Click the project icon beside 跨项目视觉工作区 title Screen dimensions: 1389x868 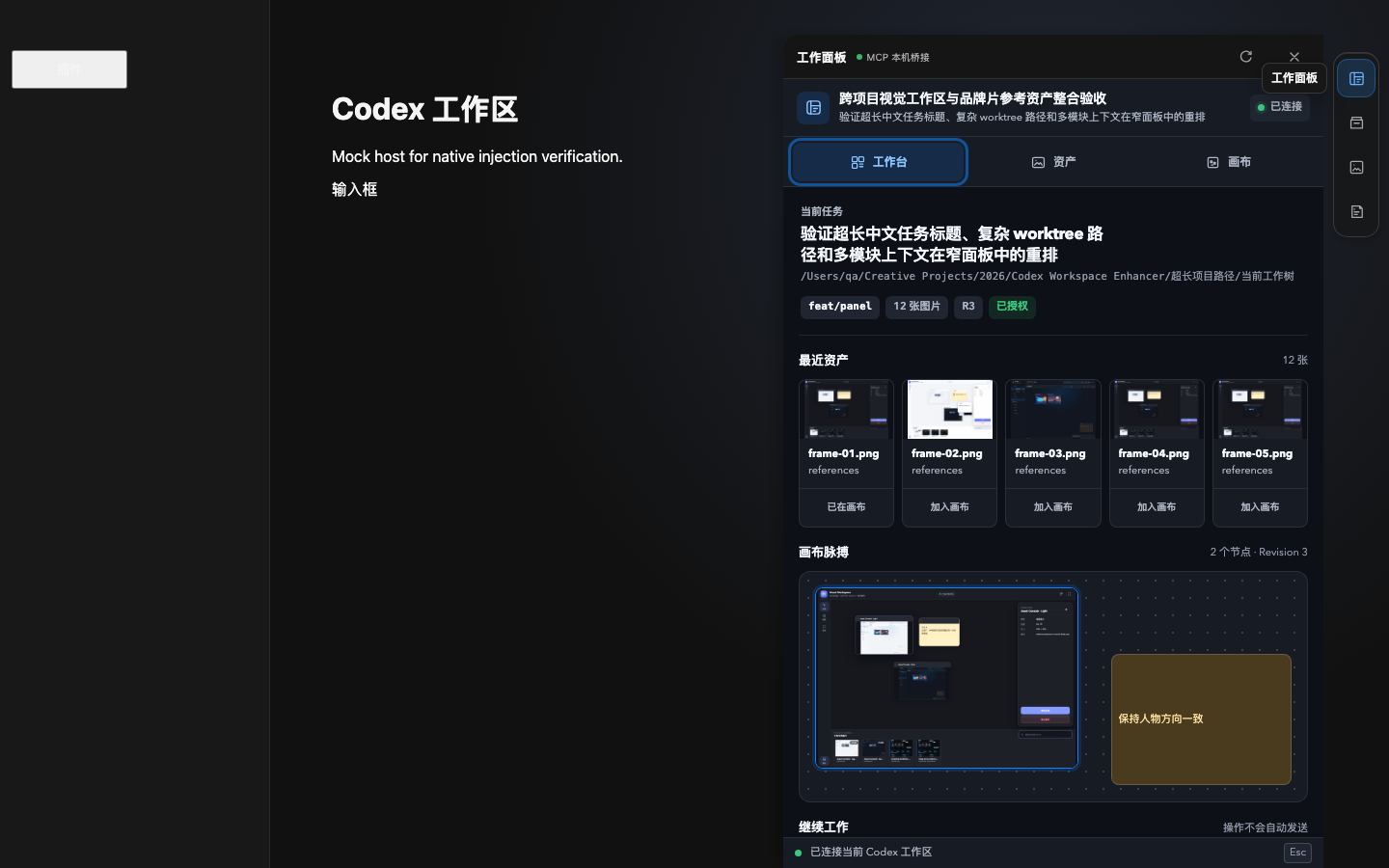[813, 107]
